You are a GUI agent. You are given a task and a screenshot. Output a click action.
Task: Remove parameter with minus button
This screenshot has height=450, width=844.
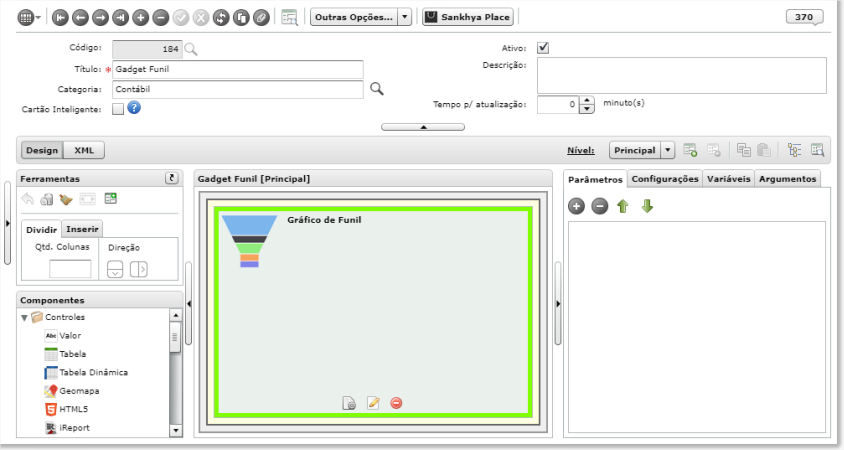[x=600, y=206]
